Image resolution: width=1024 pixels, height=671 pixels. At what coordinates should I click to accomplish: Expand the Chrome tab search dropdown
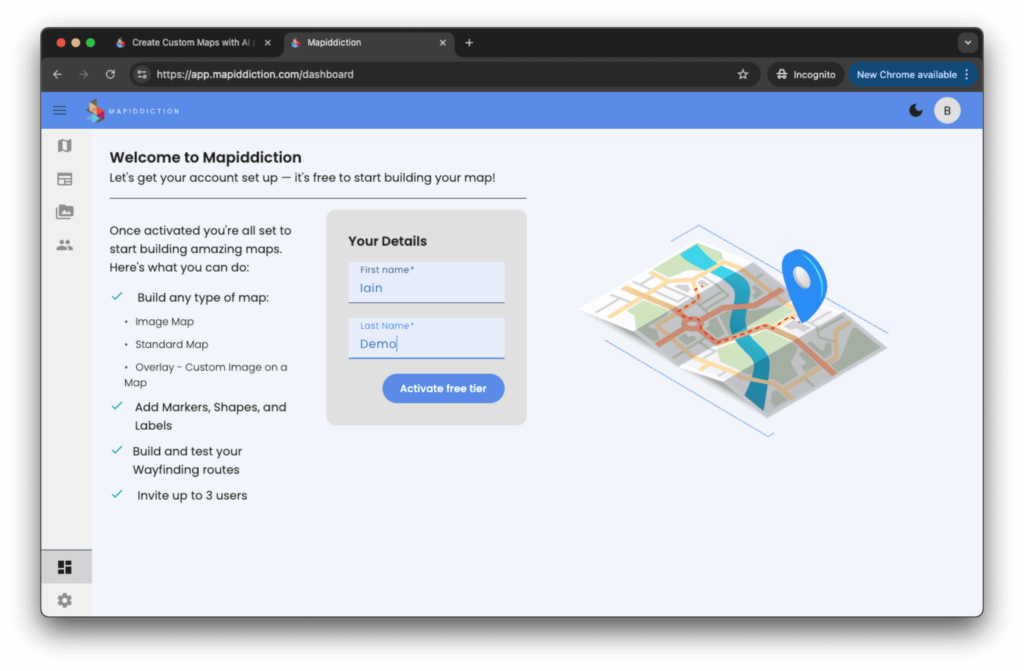pos(967,43)
